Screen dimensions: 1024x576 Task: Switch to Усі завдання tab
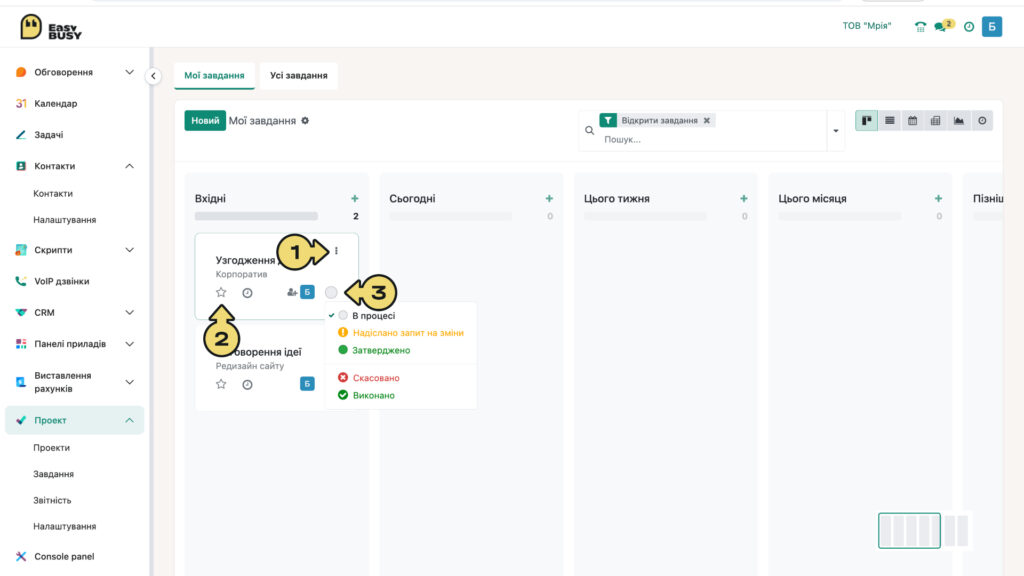298,76
